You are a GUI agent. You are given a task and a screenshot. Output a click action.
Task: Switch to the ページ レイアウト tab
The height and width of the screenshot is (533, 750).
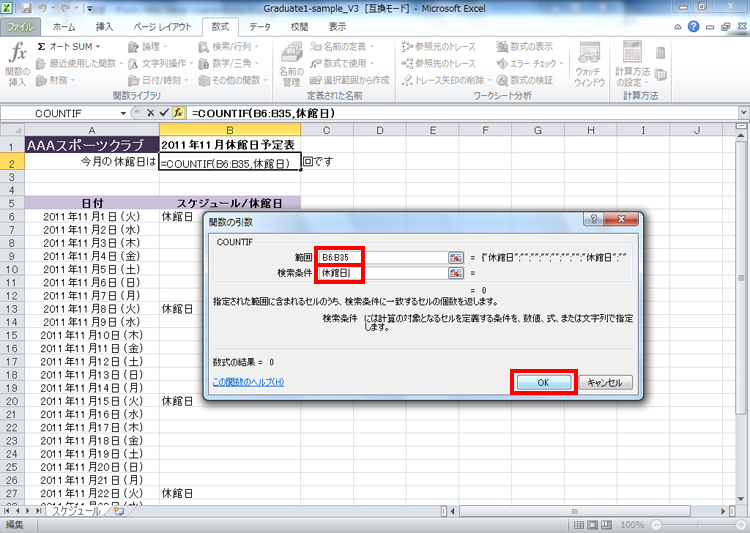pos(162,27)
